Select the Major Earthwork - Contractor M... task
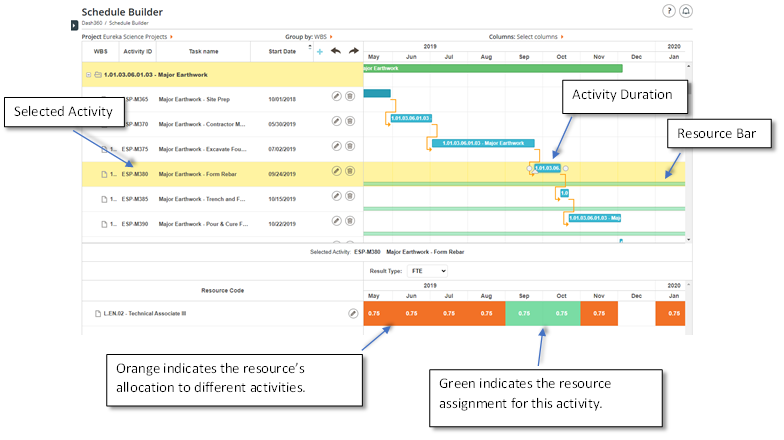 coord(202,124)
